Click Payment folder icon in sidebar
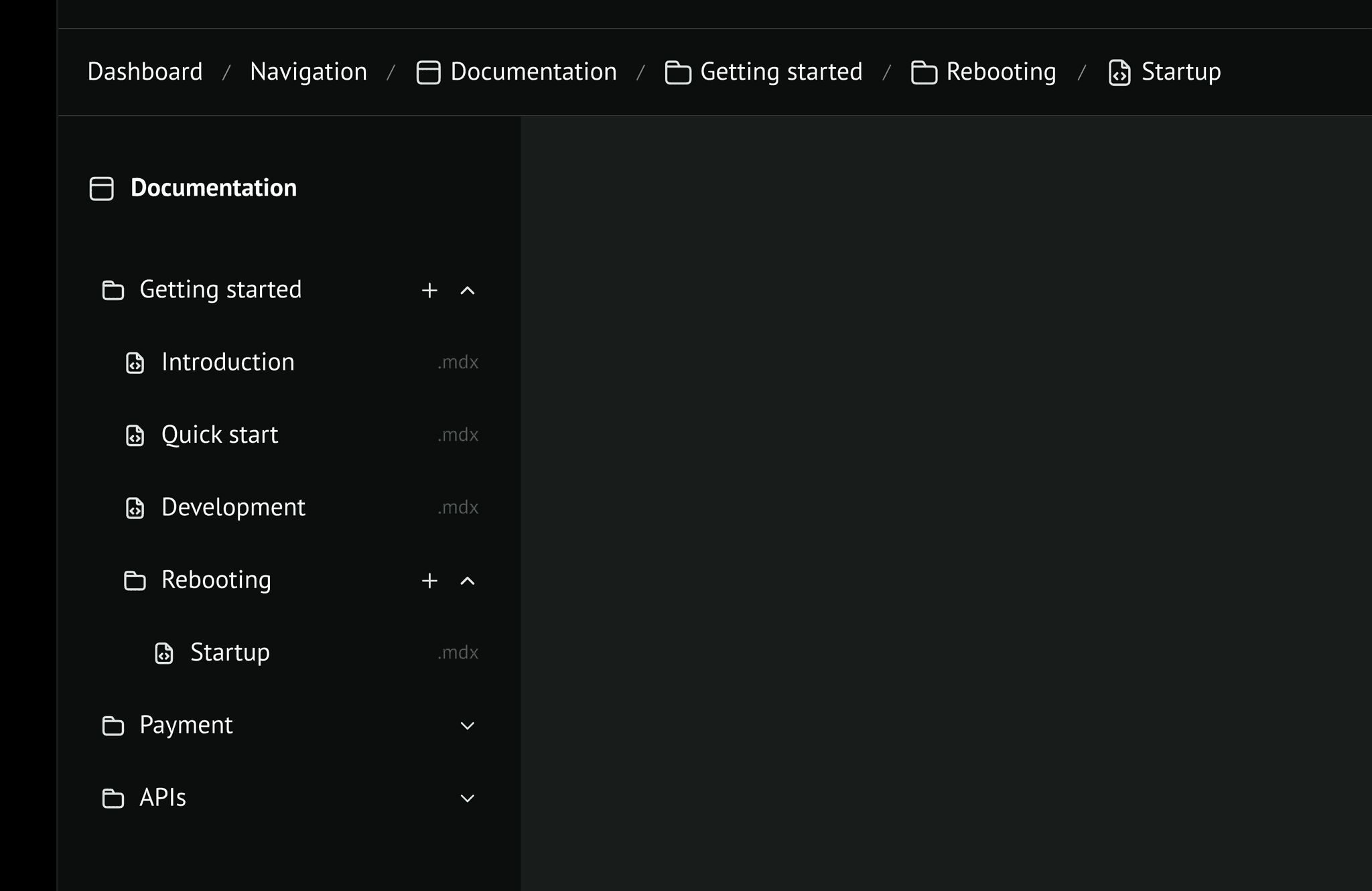The height and width of the screenshot is (891, 1372). pos(113,726)
